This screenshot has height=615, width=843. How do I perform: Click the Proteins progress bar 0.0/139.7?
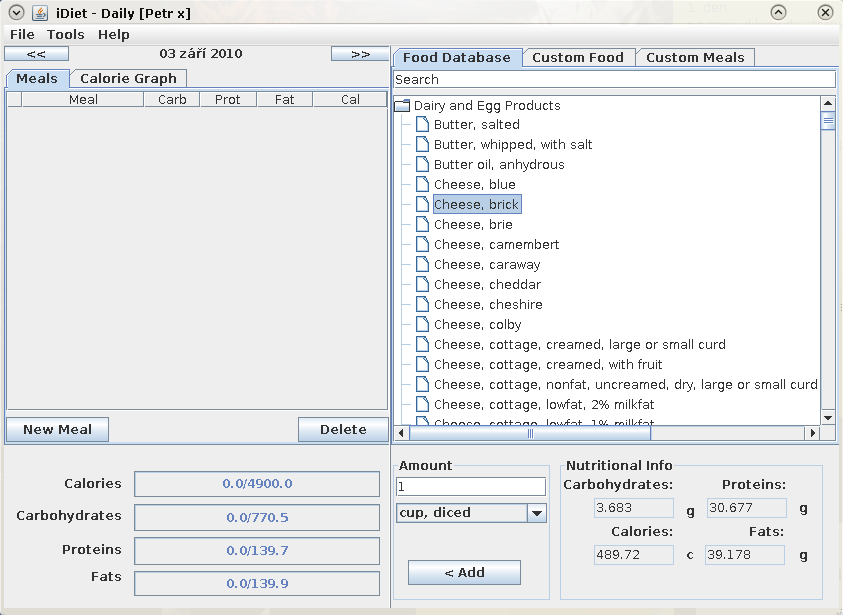[x=257, y=551]
